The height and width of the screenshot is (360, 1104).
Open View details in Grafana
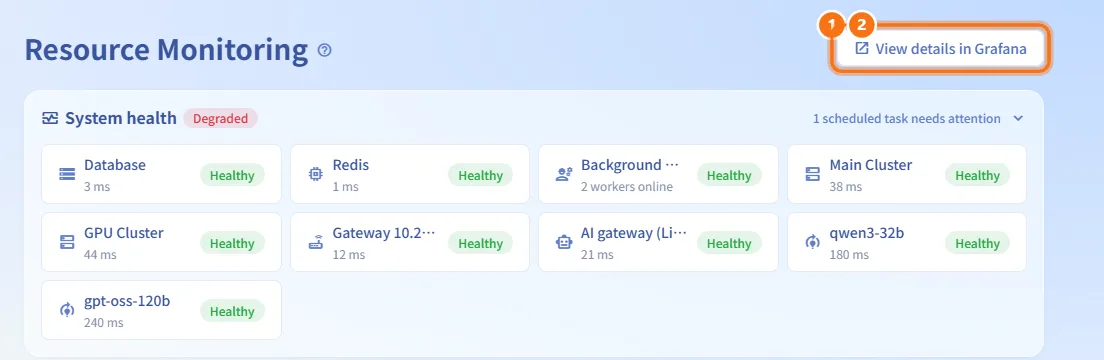pos(941,49)
